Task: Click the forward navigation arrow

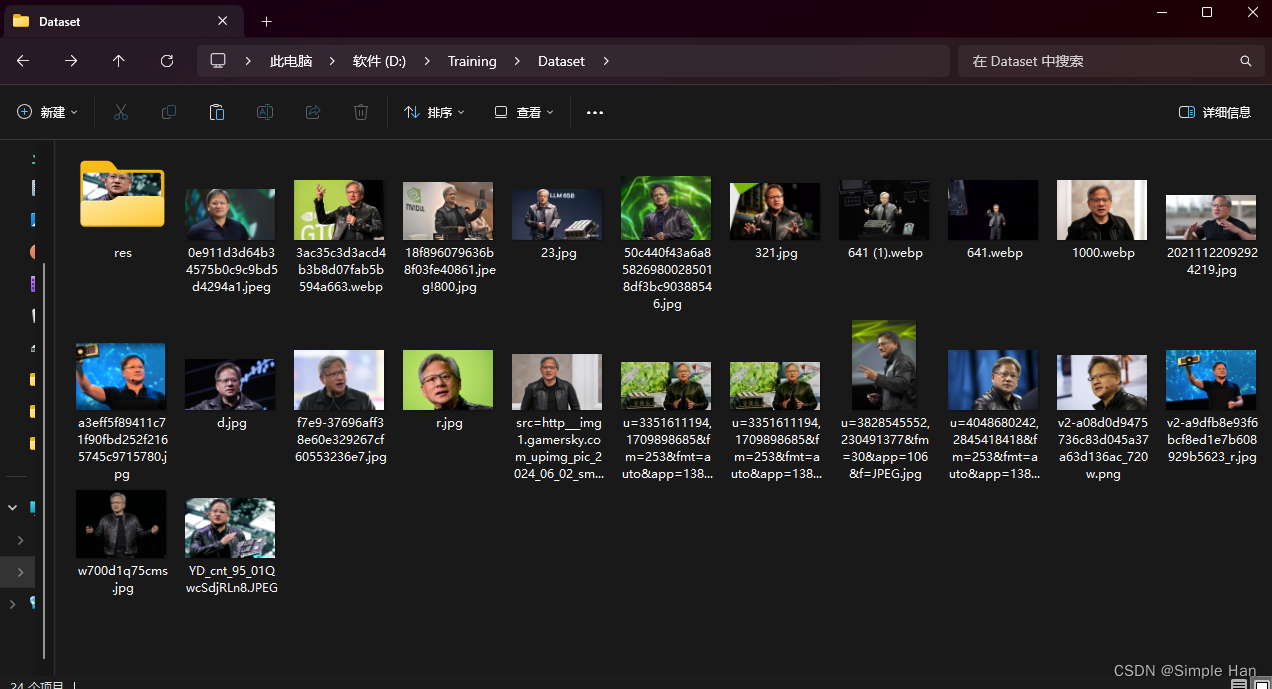Action: (71, 61)
